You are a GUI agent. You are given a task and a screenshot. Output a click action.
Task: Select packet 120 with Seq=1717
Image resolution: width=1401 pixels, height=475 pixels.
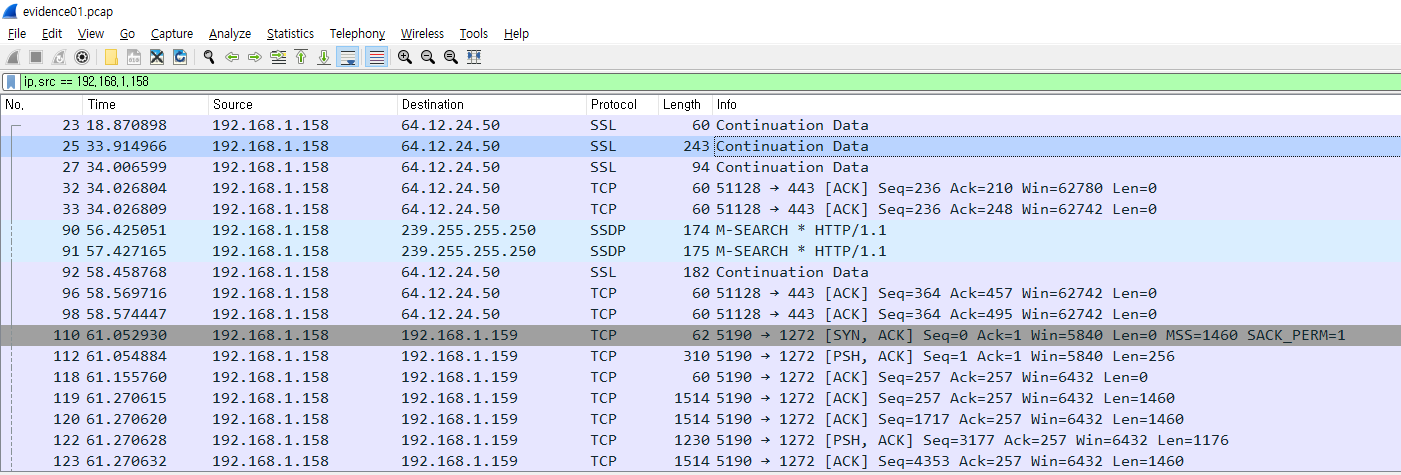pos(700,419)
